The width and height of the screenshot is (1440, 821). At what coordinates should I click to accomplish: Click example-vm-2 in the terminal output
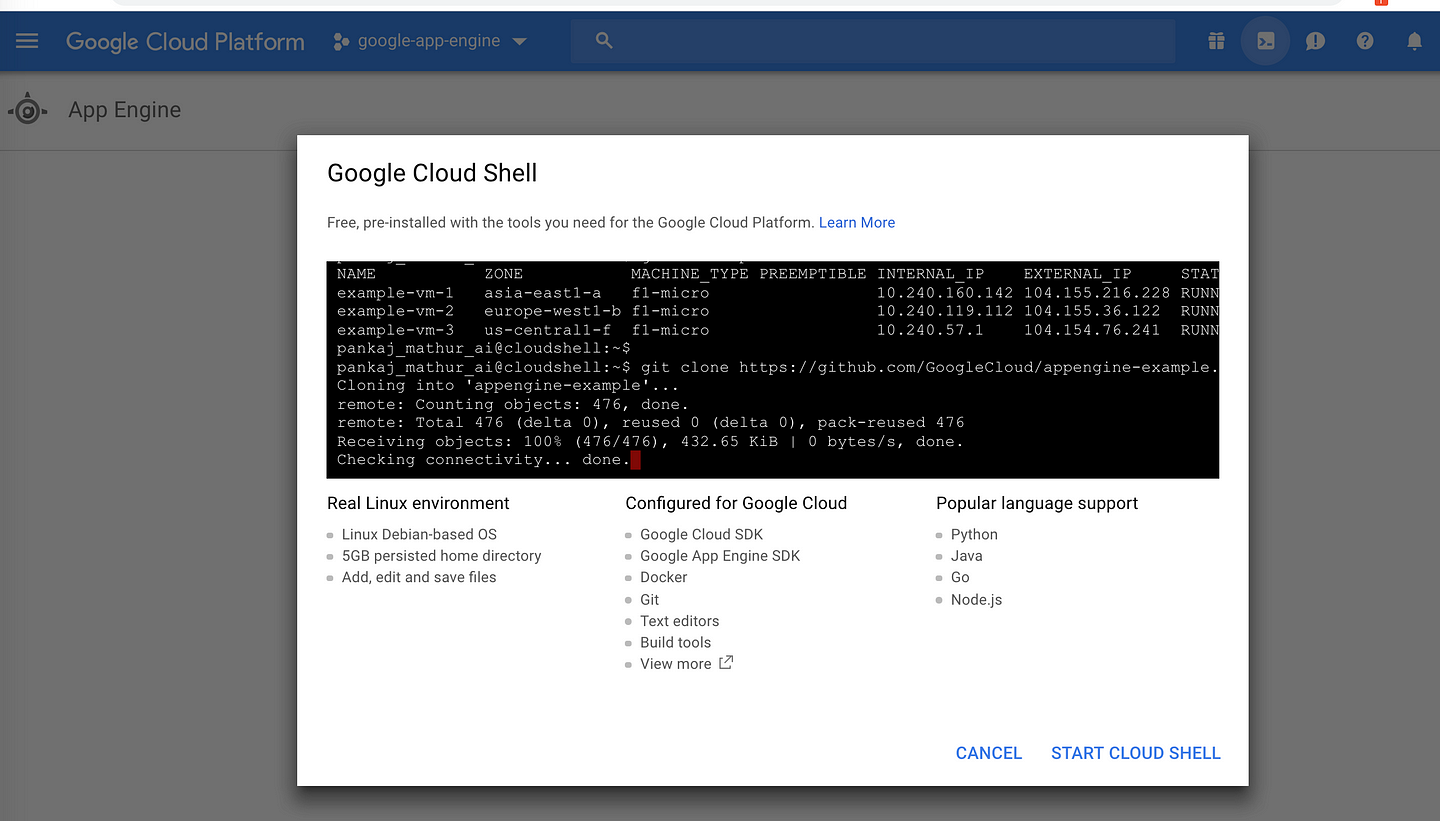395,311
